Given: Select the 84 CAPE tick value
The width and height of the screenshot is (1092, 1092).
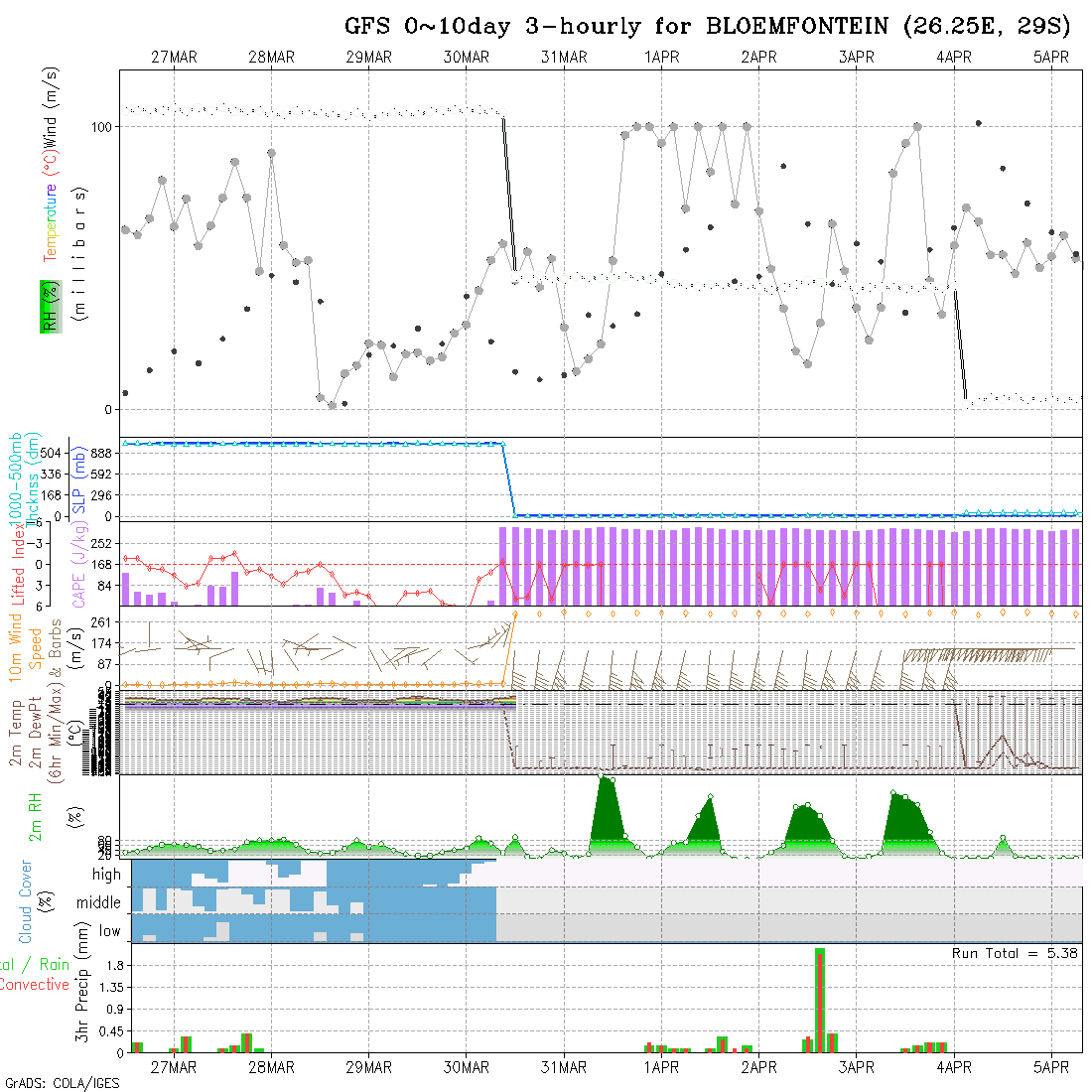Looking at the screenshot, I should pos(104,587).
